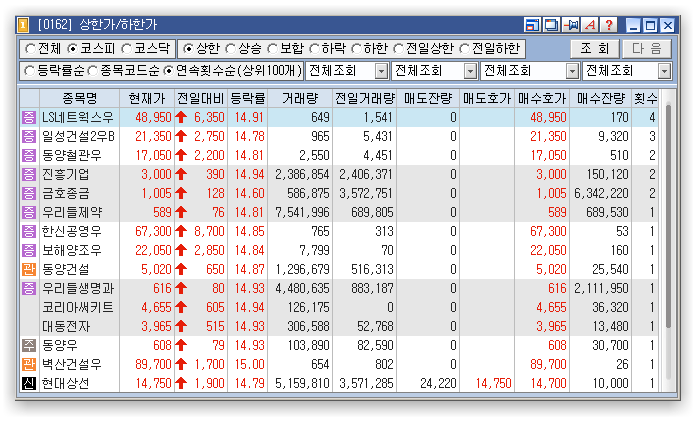696x421 pixels.
Task: Click the 거래량 column header
Action: pos(300,99)
